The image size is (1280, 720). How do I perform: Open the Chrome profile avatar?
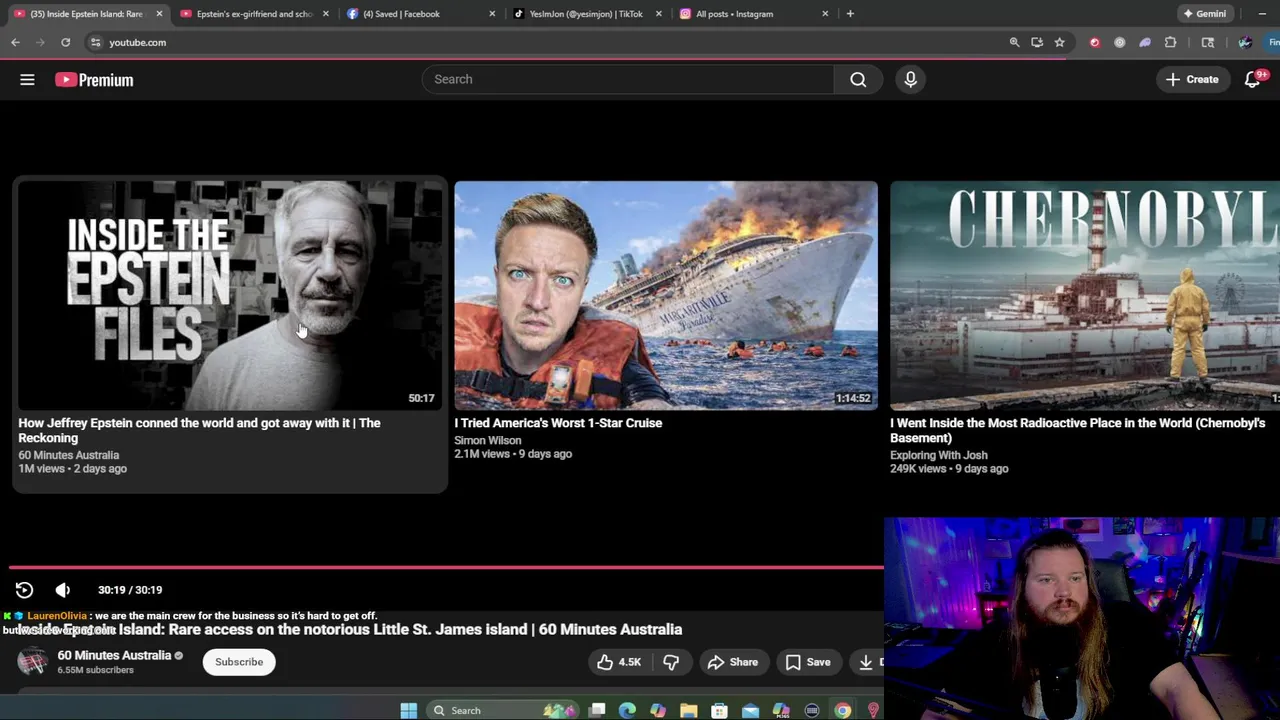[1245, 42]
